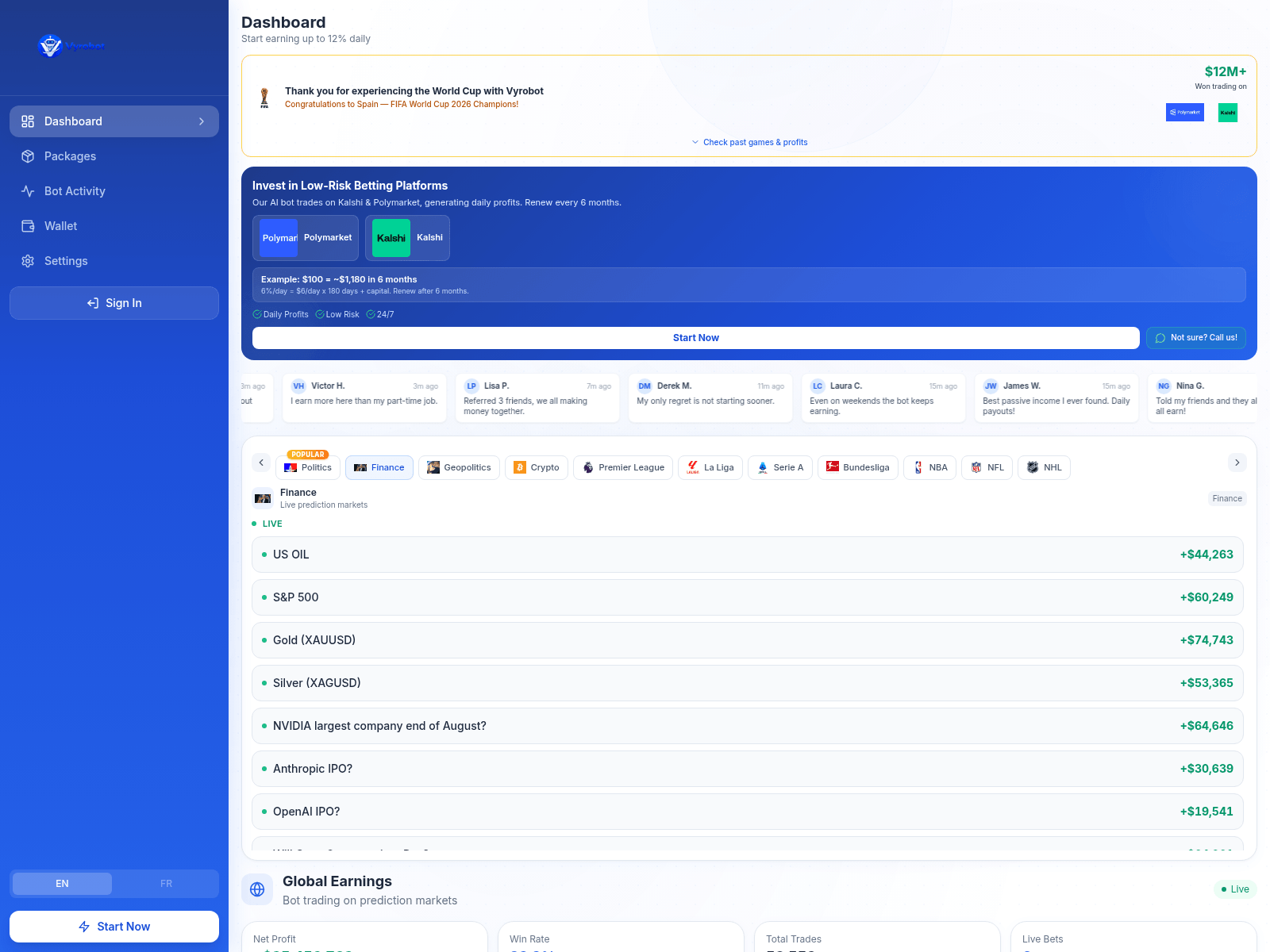Click the NFL shield icon
The image size is (1270, 952).
[x=976, y=468]
